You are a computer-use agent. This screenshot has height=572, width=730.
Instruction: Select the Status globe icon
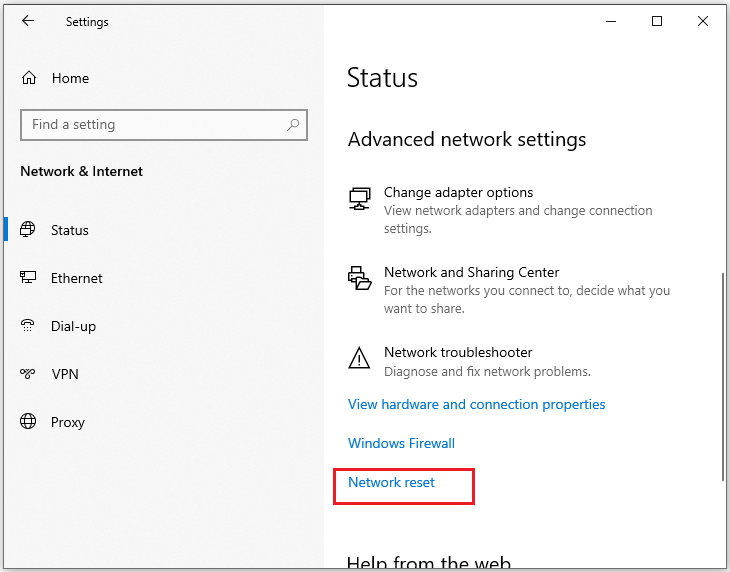(x=27, y=229)
